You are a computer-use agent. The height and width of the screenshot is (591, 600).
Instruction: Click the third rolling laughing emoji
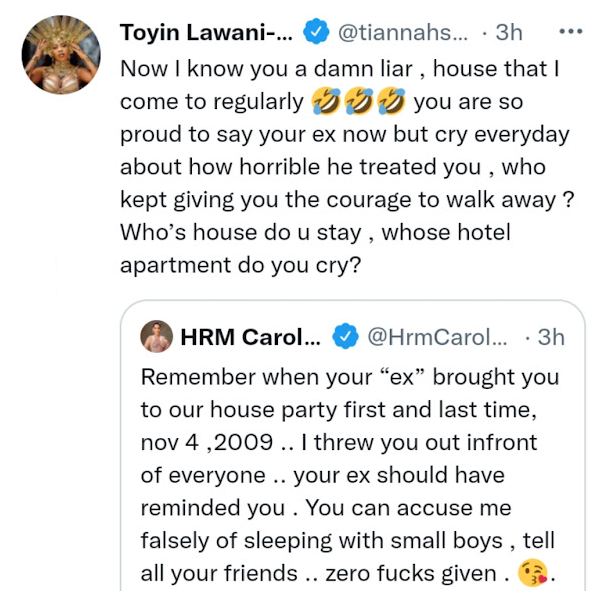coord(391,101)
